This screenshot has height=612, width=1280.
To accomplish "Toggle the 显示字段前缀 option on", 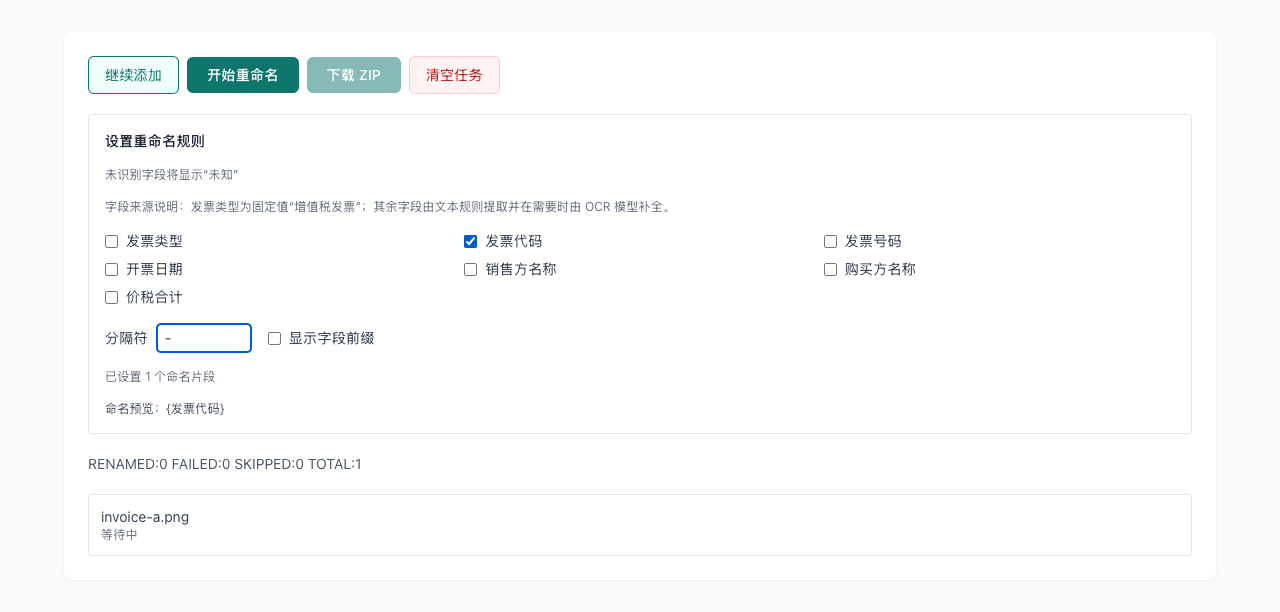I will 274,338.
